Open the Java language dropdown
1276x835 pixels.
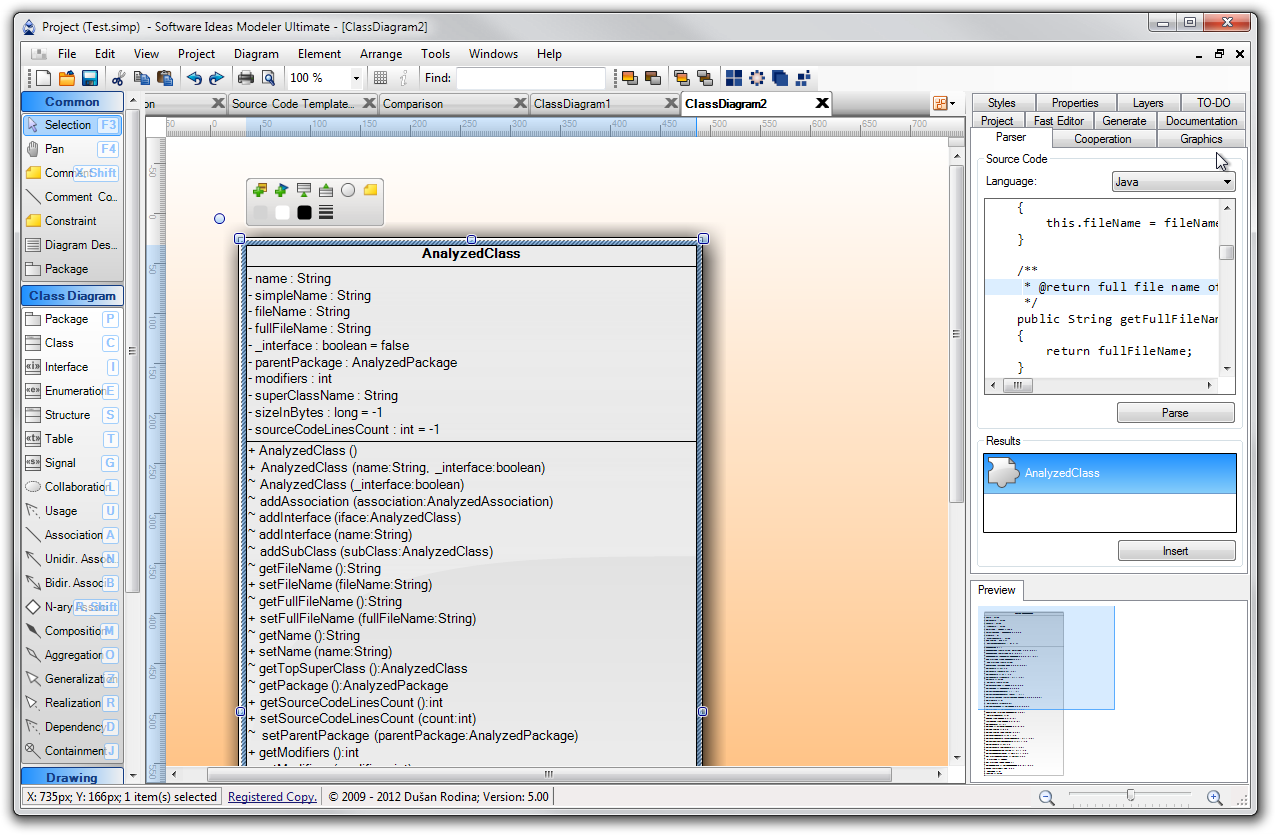pos(1227,182)
